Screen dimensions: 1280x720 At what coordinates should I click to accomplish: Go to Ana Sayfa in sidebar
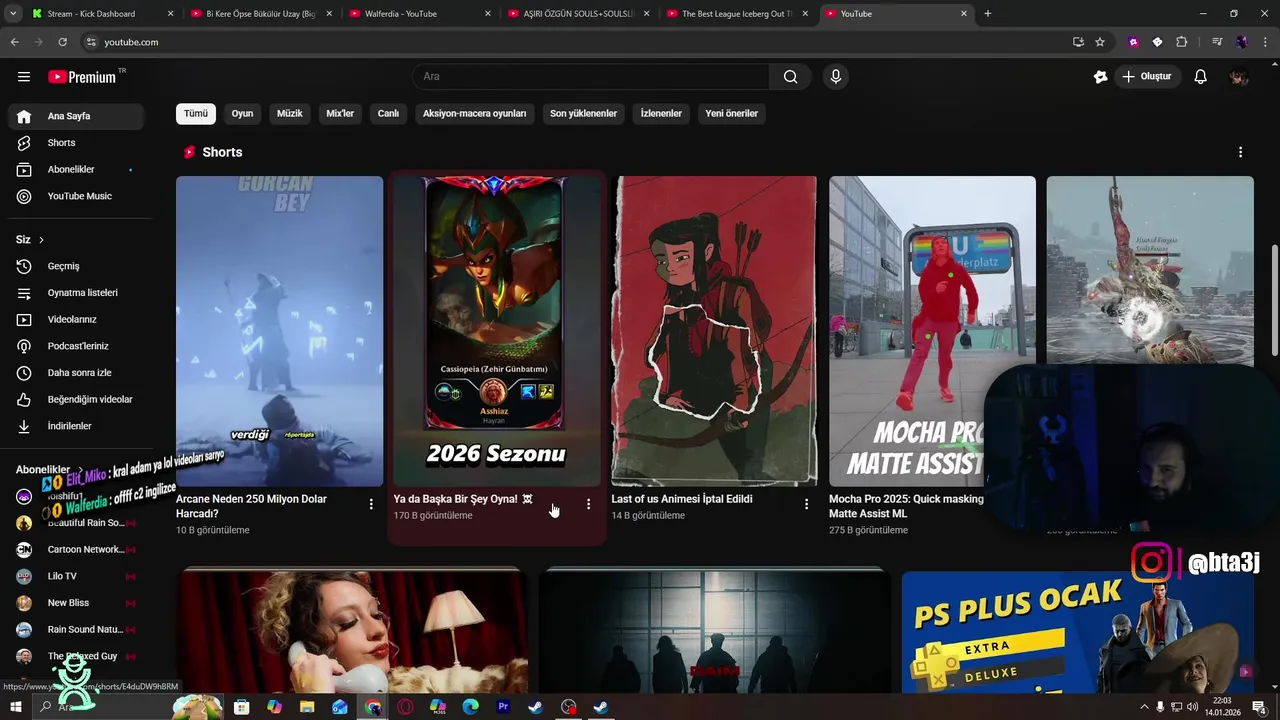tap(76, 116)
